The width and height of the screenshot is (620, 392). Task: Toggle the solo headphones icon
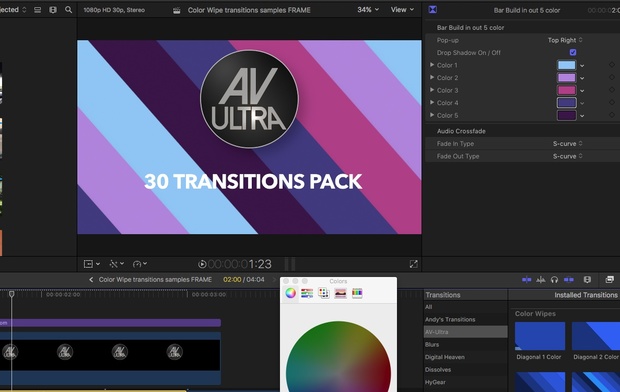pos(554,280)
